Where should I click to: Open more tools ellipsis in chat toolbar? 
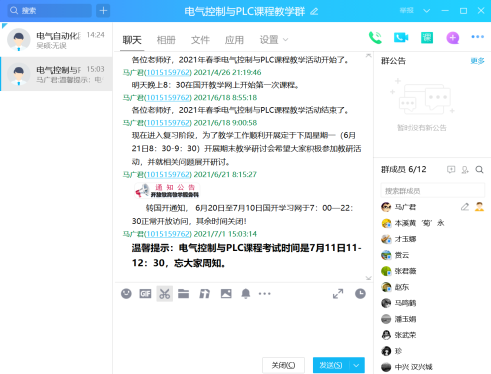pyautogui.click(x=265, y=294)
